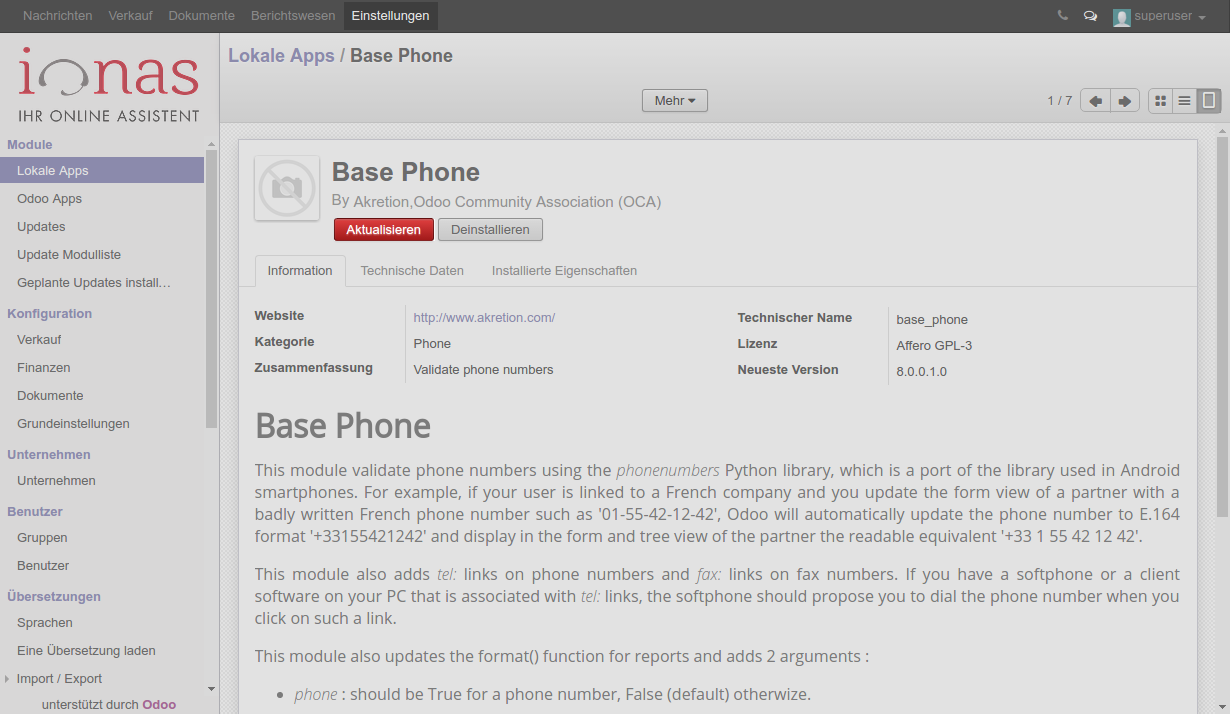This screenshot has width=1230, height=714.
Task: Open the Mehr dropdown
Action: pyautogui.click(x=675, y=101)
